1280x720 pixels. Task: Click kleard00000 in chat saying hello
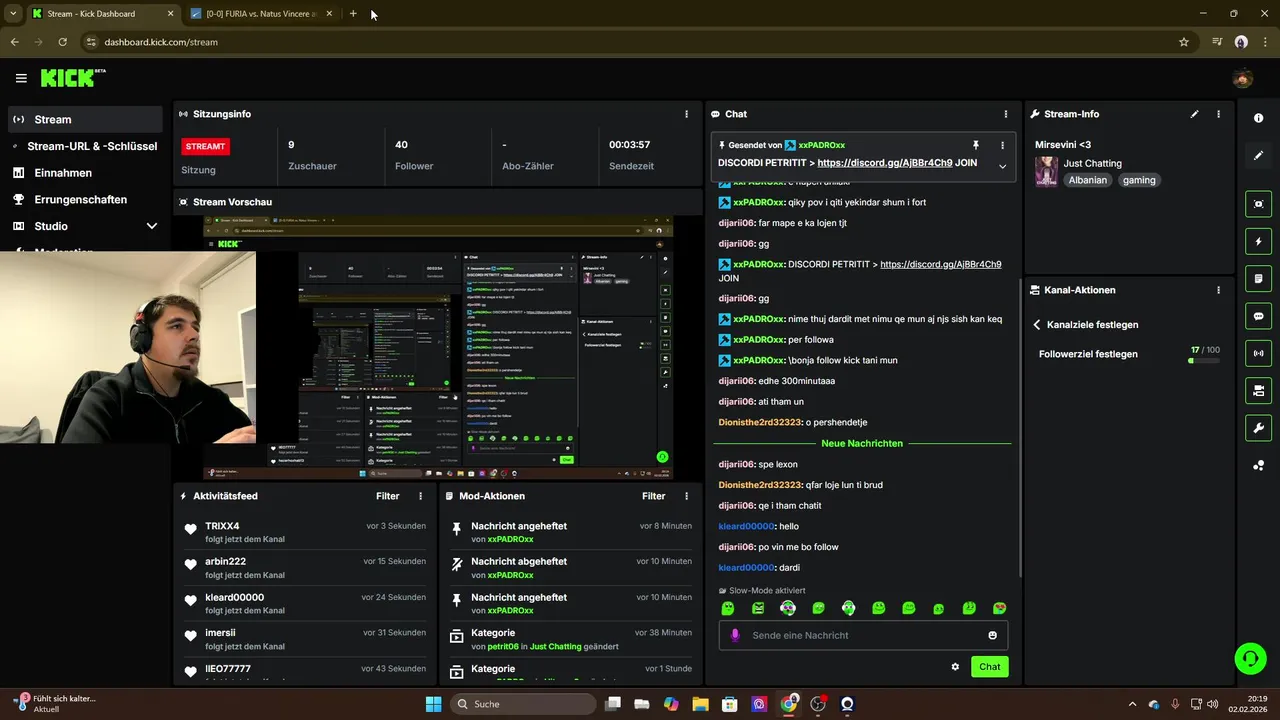(x=746, y=526)
